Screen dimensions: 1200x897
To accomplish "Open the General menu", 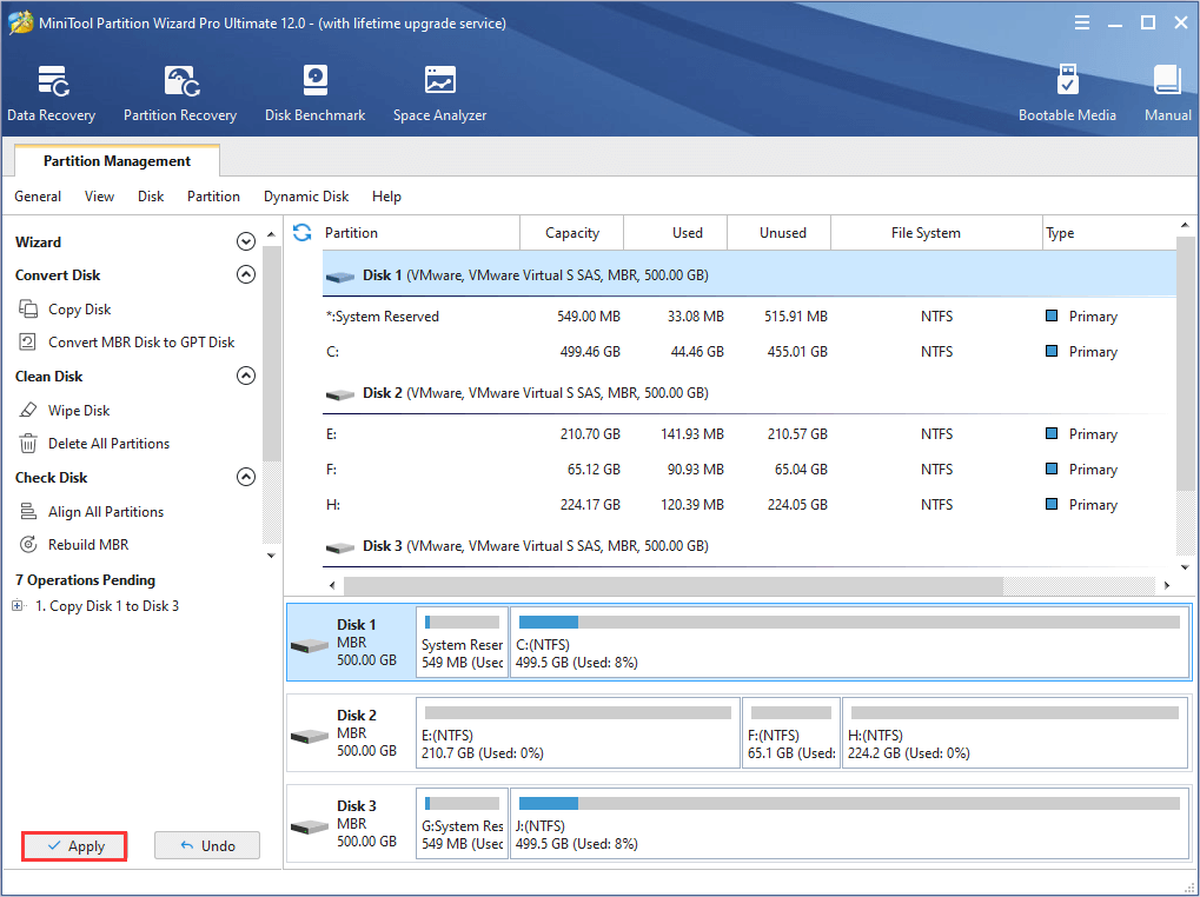I will pos(38,196).
